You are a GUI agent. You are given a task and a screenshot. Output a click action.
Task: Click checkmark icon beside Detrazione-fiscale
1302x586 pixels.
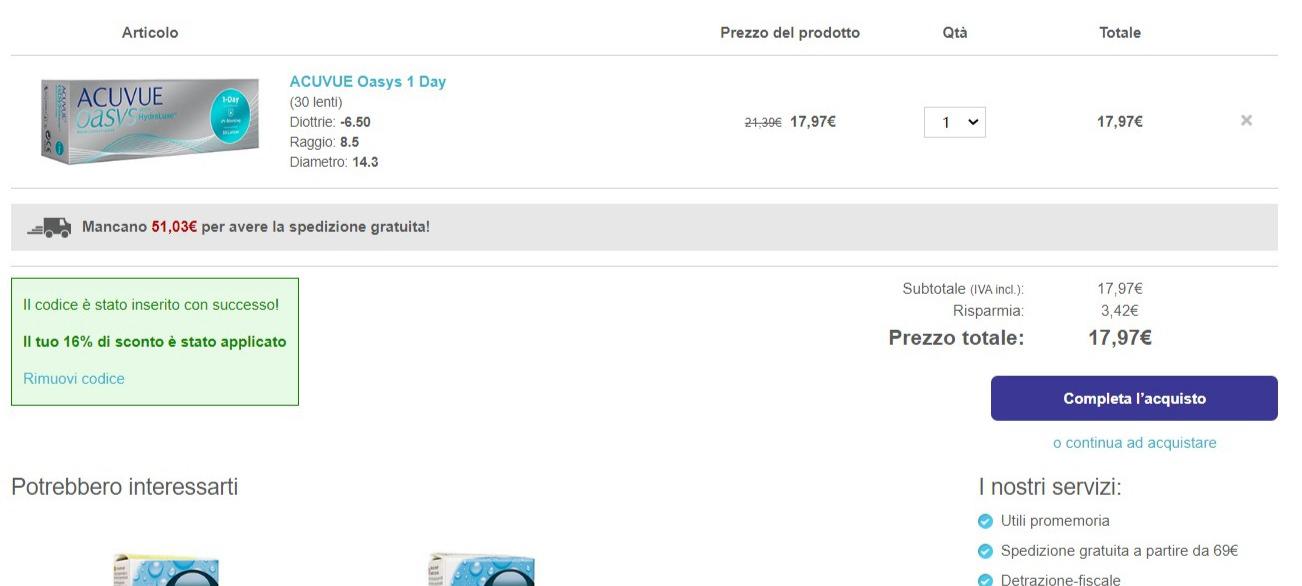pyautogui.click(x=985, y=580)
